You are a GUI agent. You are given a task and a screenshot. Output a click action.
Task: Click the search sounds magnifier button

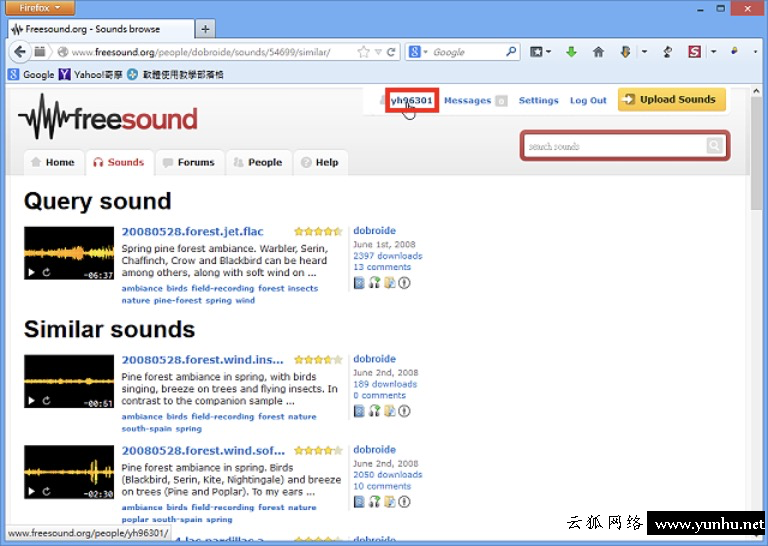tap(714, 145)
